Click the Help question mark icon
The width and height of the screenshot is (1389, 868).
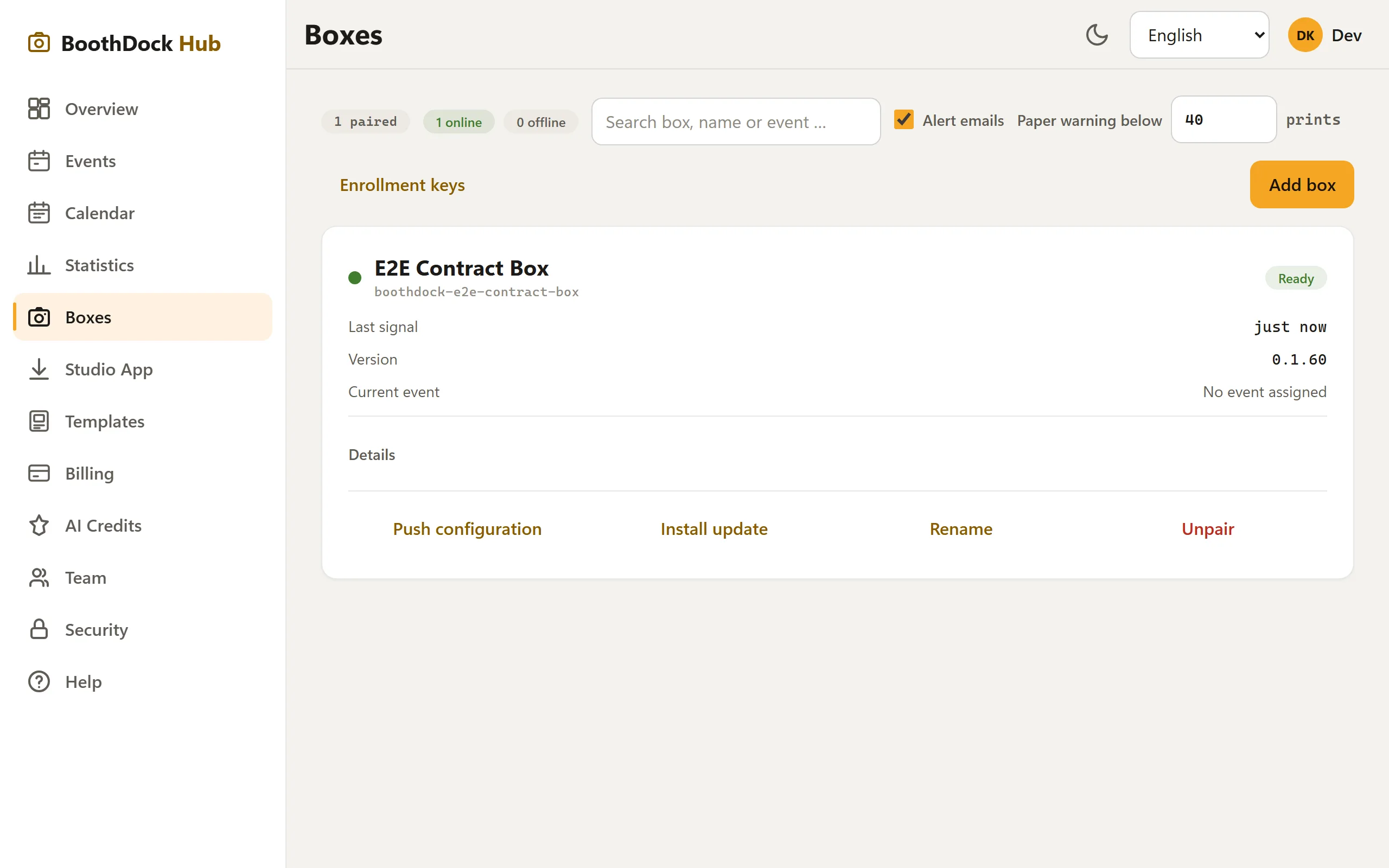tap(39, 681)
